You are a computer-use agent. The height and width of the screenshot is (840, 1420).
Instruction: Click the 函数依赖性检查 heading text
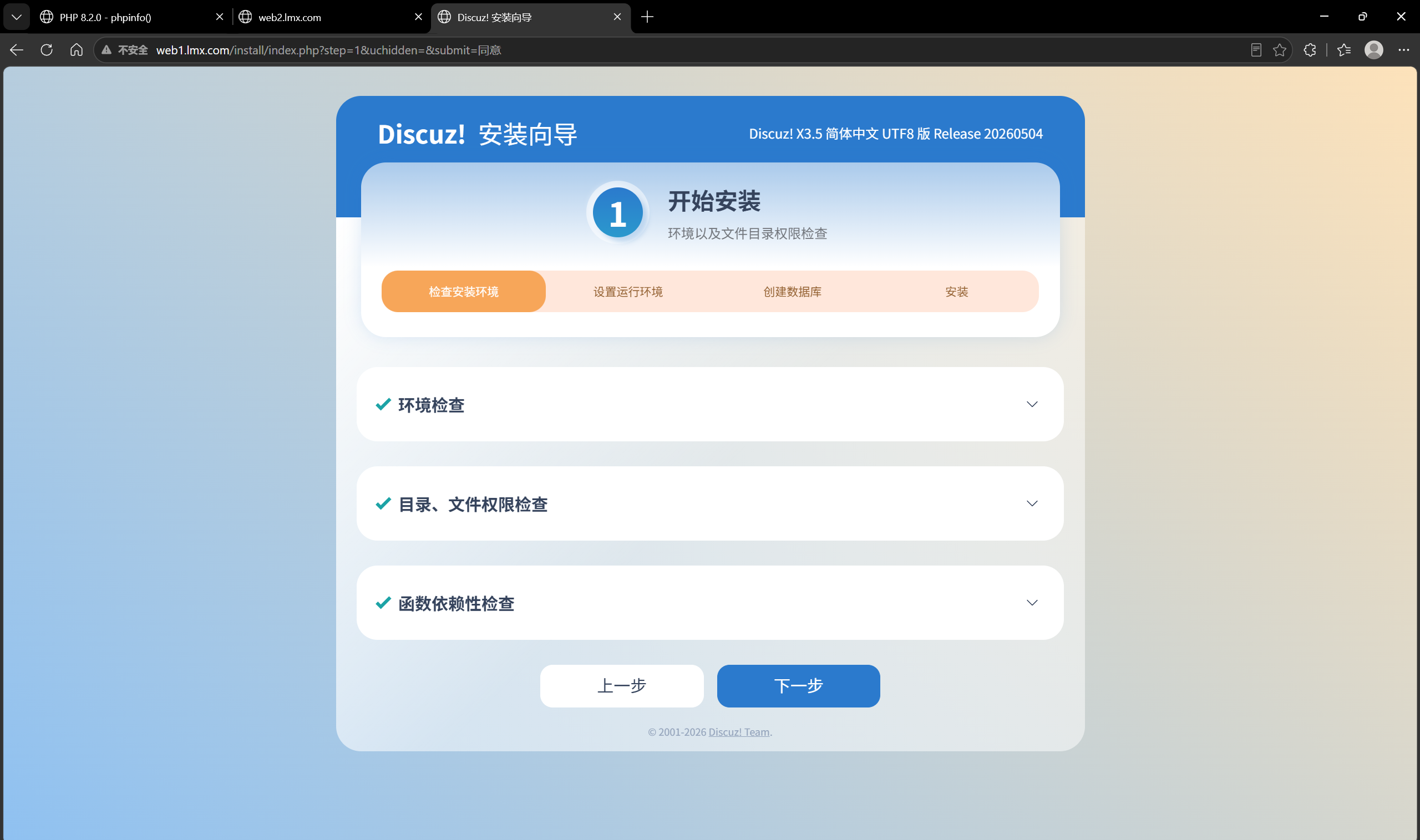457,603
